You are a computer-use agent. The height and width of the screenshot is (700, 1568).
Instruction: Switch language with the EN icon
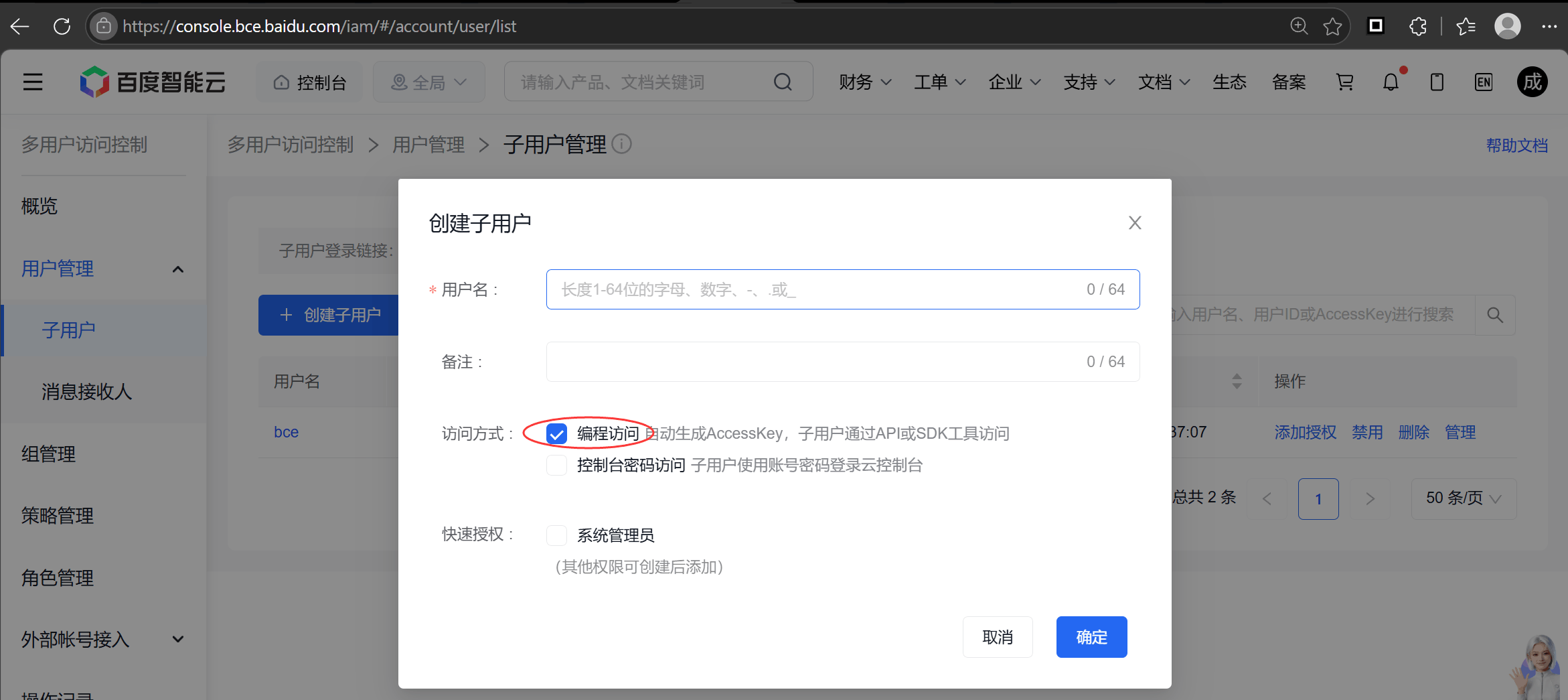pyautogui.click(x=1484, y=82)
